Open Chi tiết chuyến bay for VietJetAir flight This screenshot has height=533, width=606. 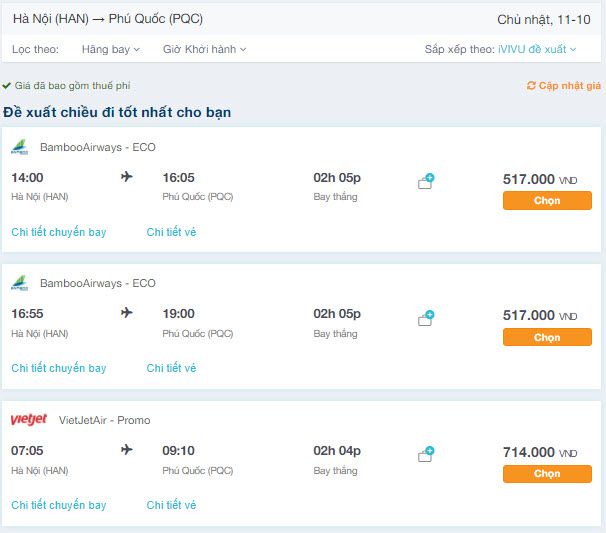(59, 505)
